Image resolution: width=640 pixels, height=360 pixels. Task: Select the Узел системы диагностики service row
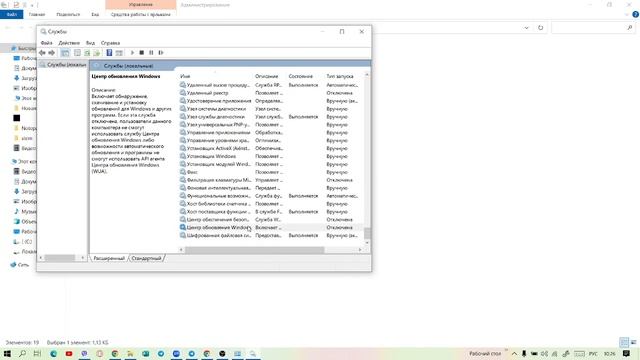(271, 109)
